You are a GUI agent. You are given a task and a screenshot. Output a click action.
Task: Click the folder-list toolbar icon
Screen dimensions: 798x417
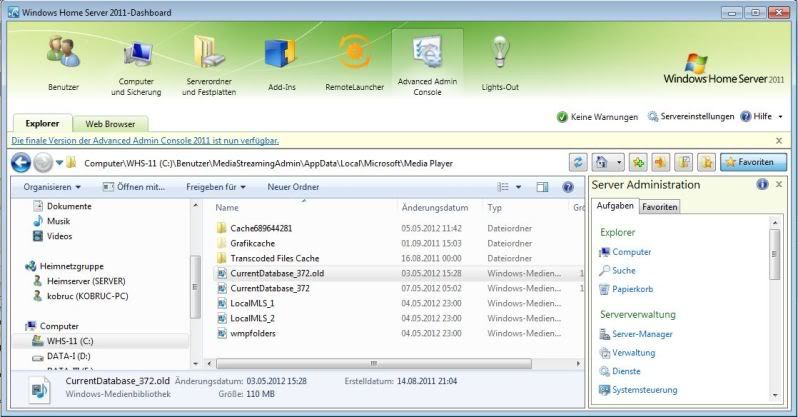coord(683,162)
